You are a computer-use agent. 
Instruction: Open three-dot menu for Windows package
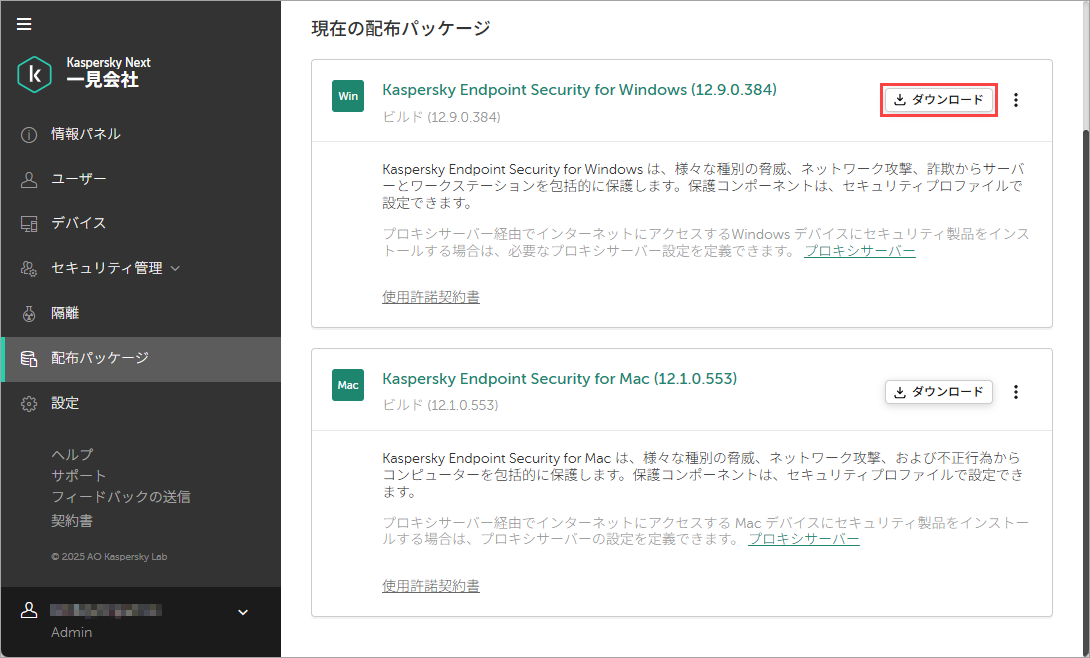[x=1016, y=100]
